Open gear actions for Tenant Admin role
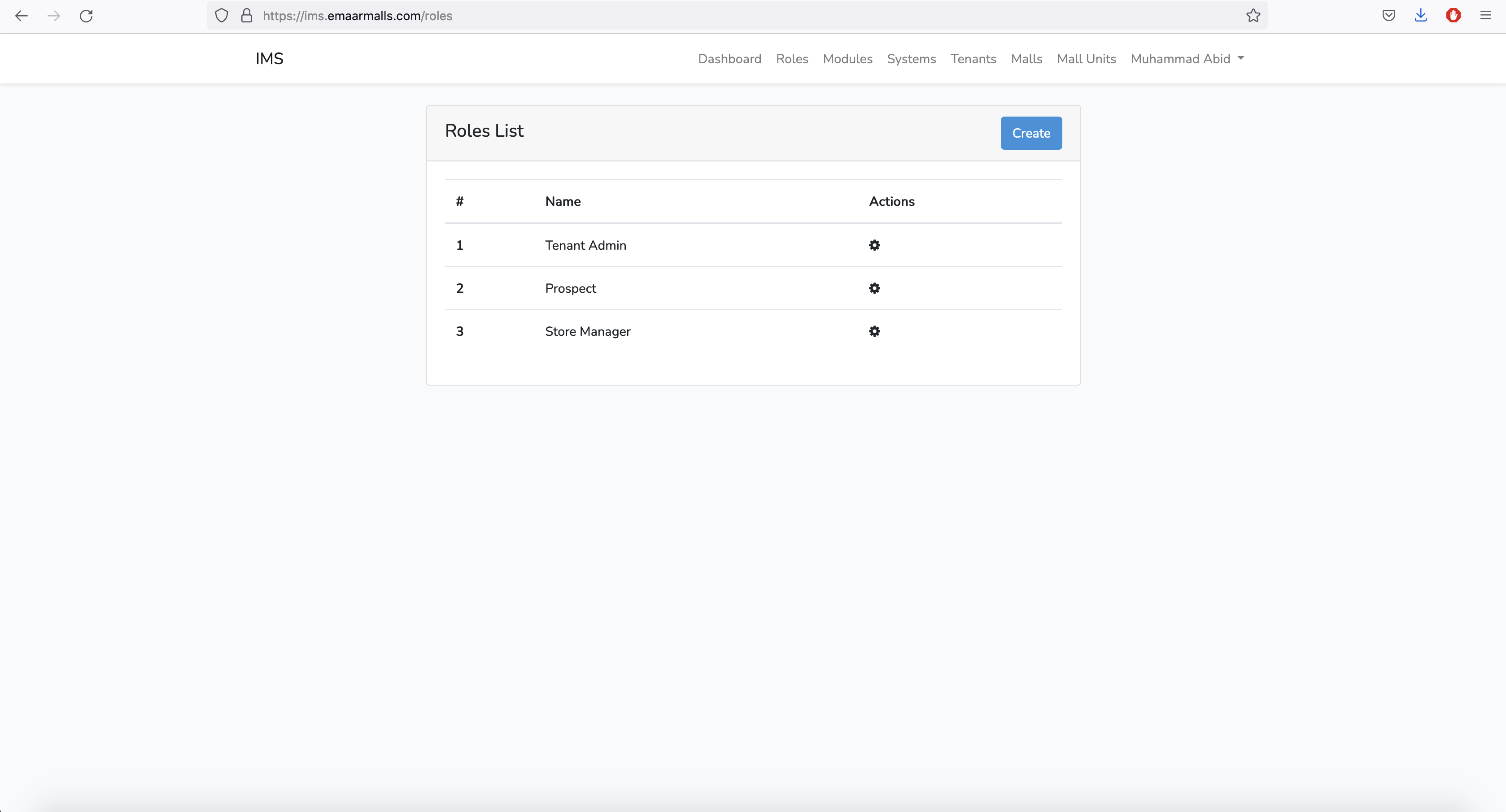Viewport: 1506px width, 812px height. 874,245
